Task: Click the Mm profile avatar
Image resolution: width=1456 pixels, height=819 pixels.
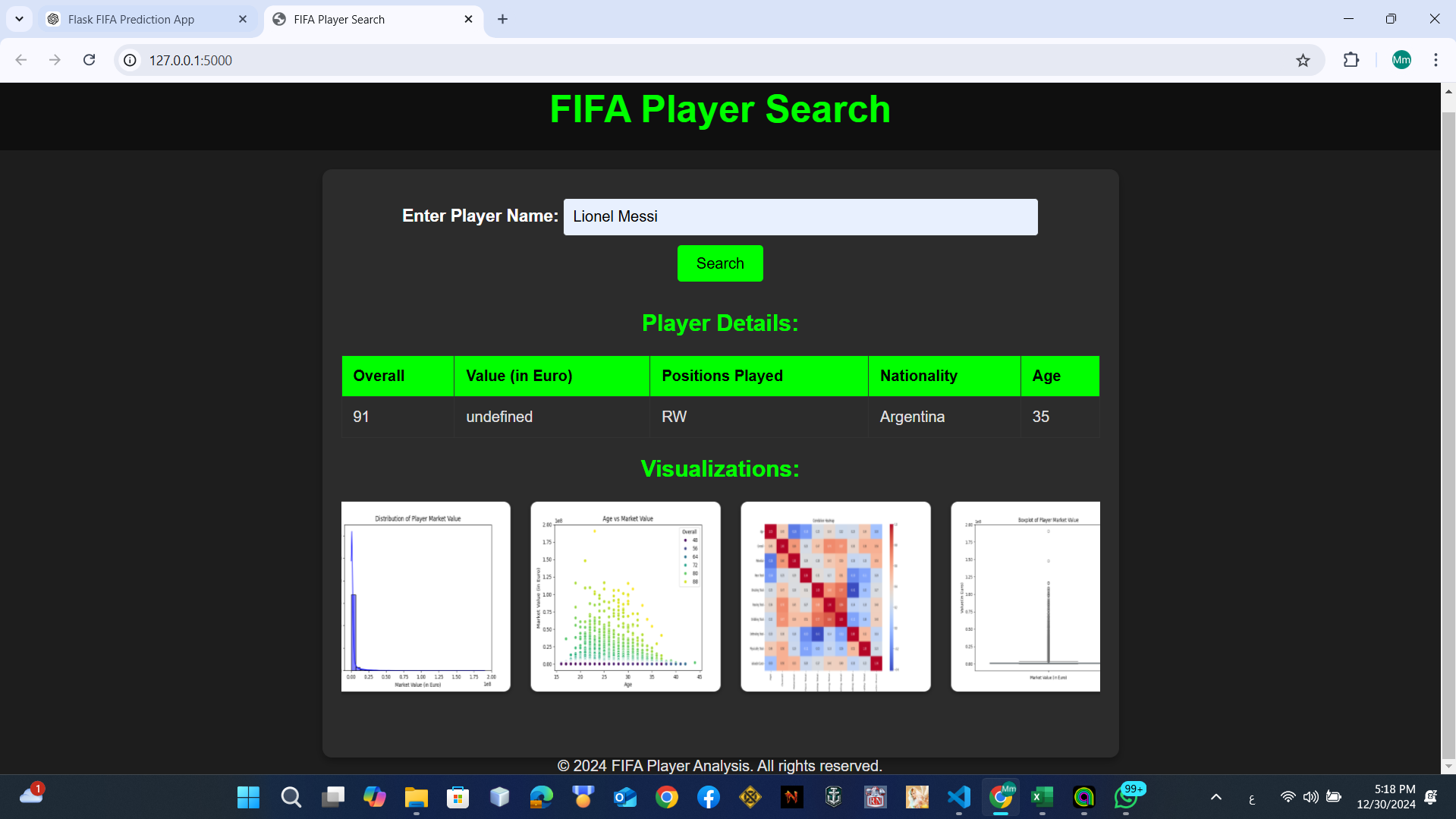Action: pyautogui.click(x=1401, y=60)
